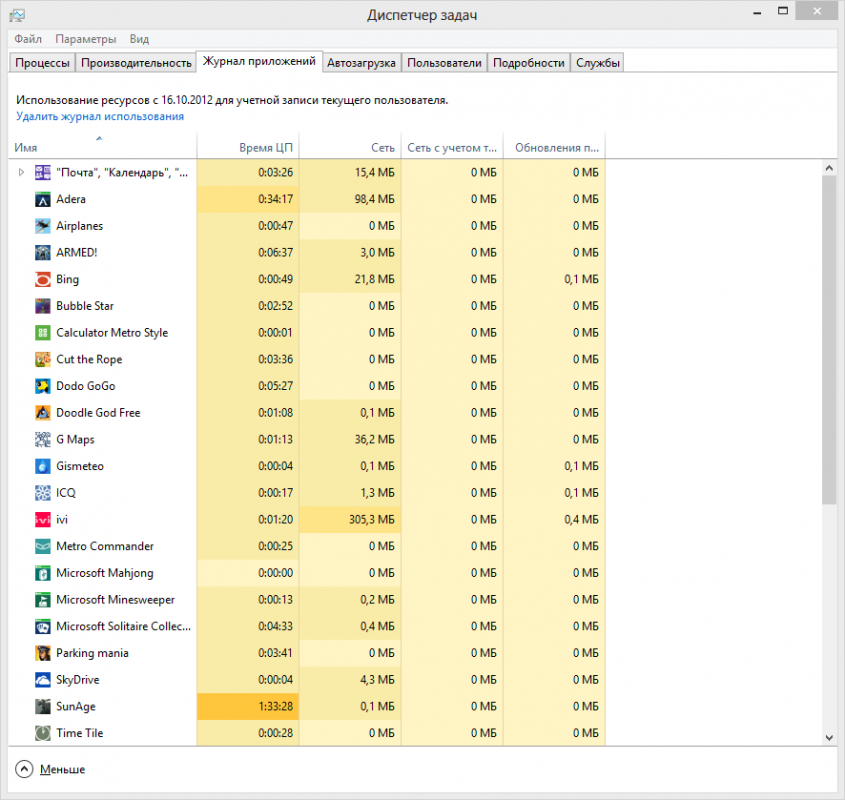Image resolution: width=845 pixels, height=800 pixels.
Task: Maximize the Task Manager window
Action: (783, 11)
